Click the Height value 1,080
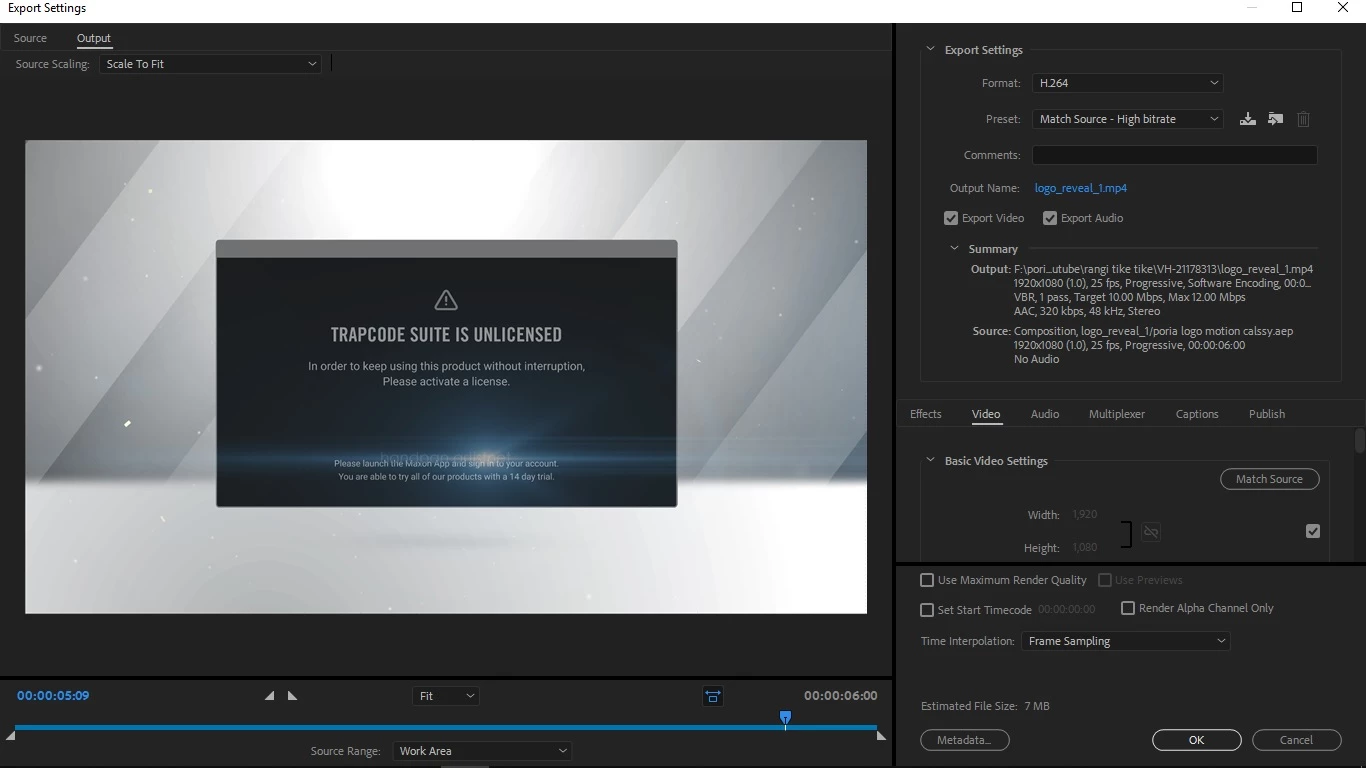1366x768 pixels. point(1085,548)
